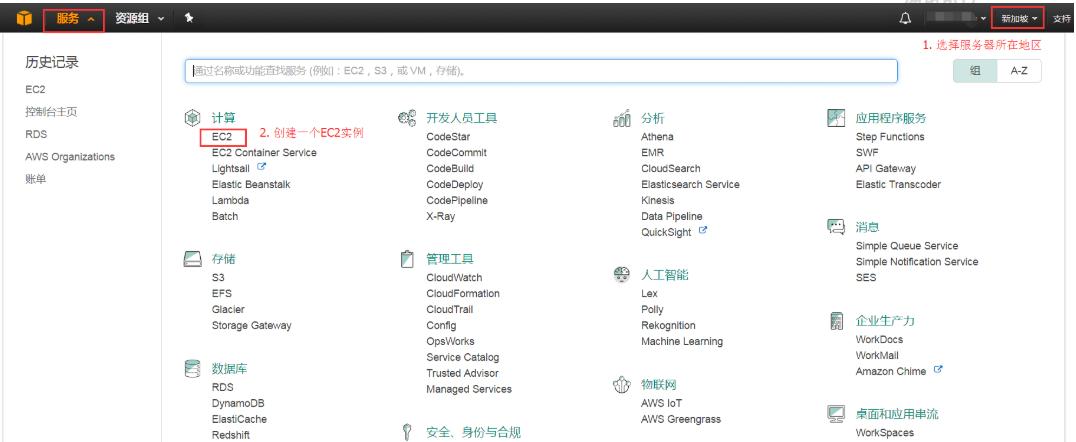Viewport: 1076px width, 442px height.
Task: Open EC2 Container Service
Action: (264, 152)
